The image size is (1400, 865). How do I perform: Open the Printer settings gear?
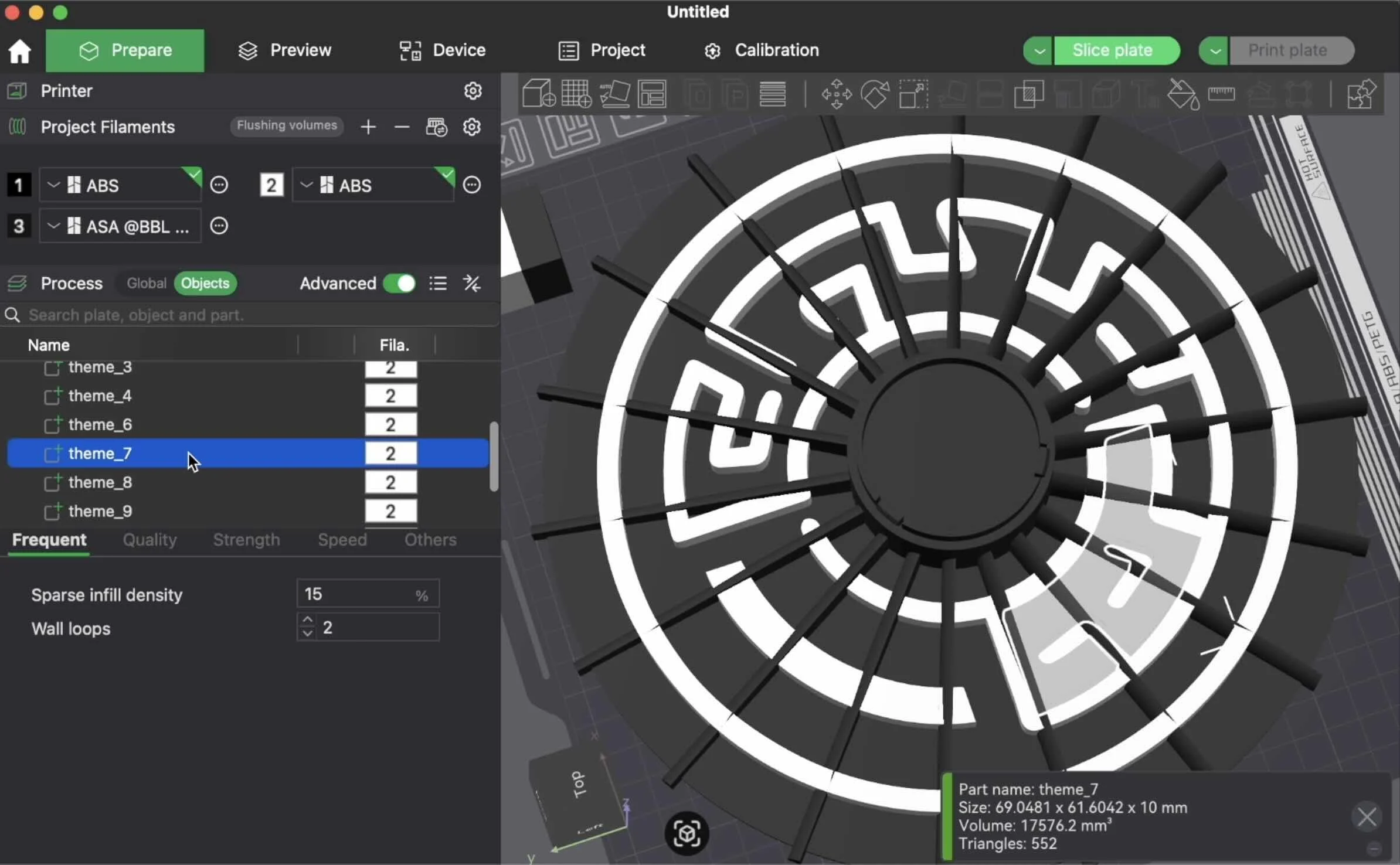pos(473,91)
